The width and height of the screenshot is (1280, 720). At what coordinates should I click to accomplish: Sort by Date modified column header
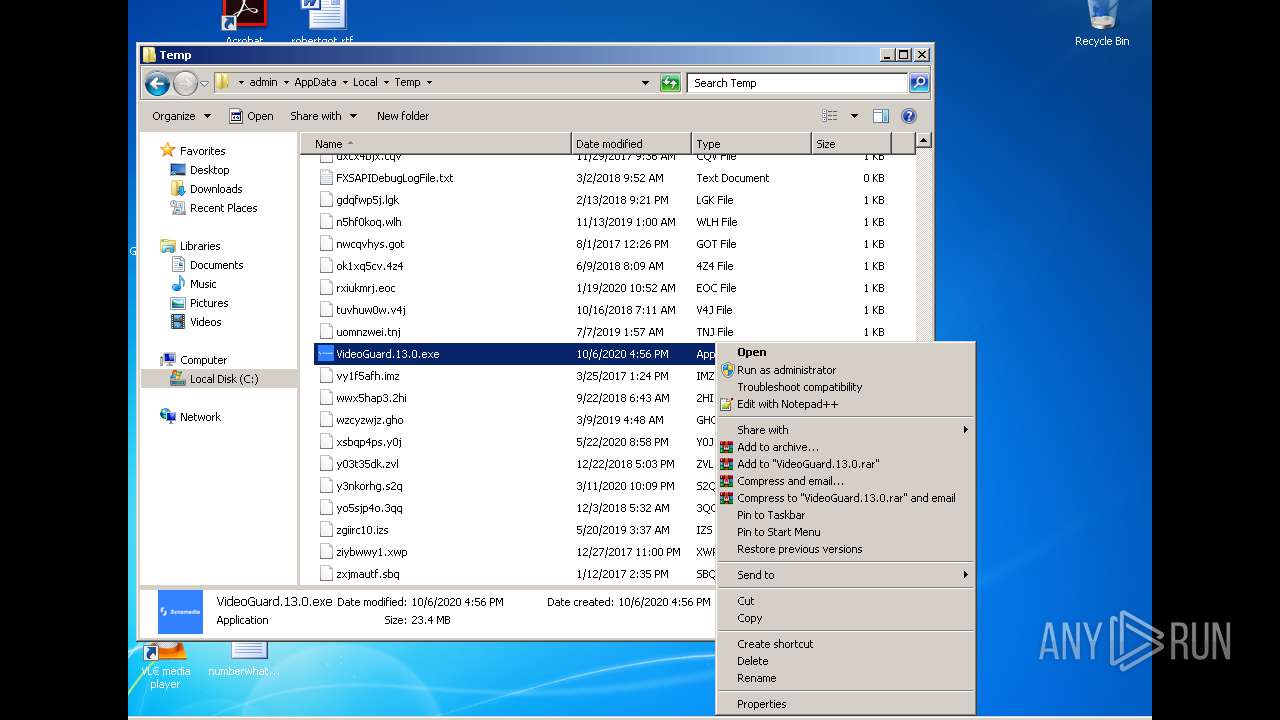click(631, 144)
